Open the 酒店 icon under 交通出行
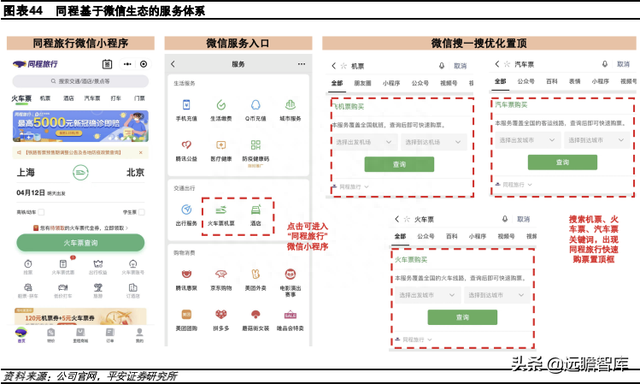 point(256,210)
